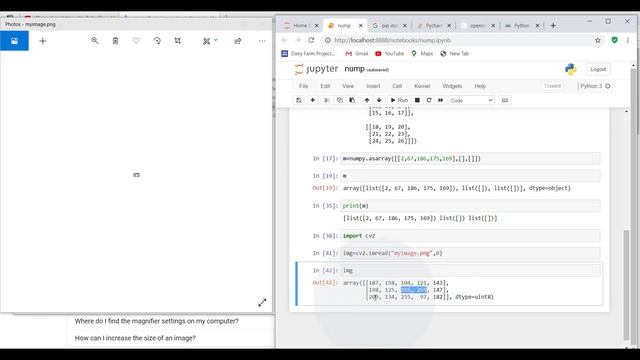Restart the kernel from the toolbar
The image size is (640, 360).
(429, 100)
